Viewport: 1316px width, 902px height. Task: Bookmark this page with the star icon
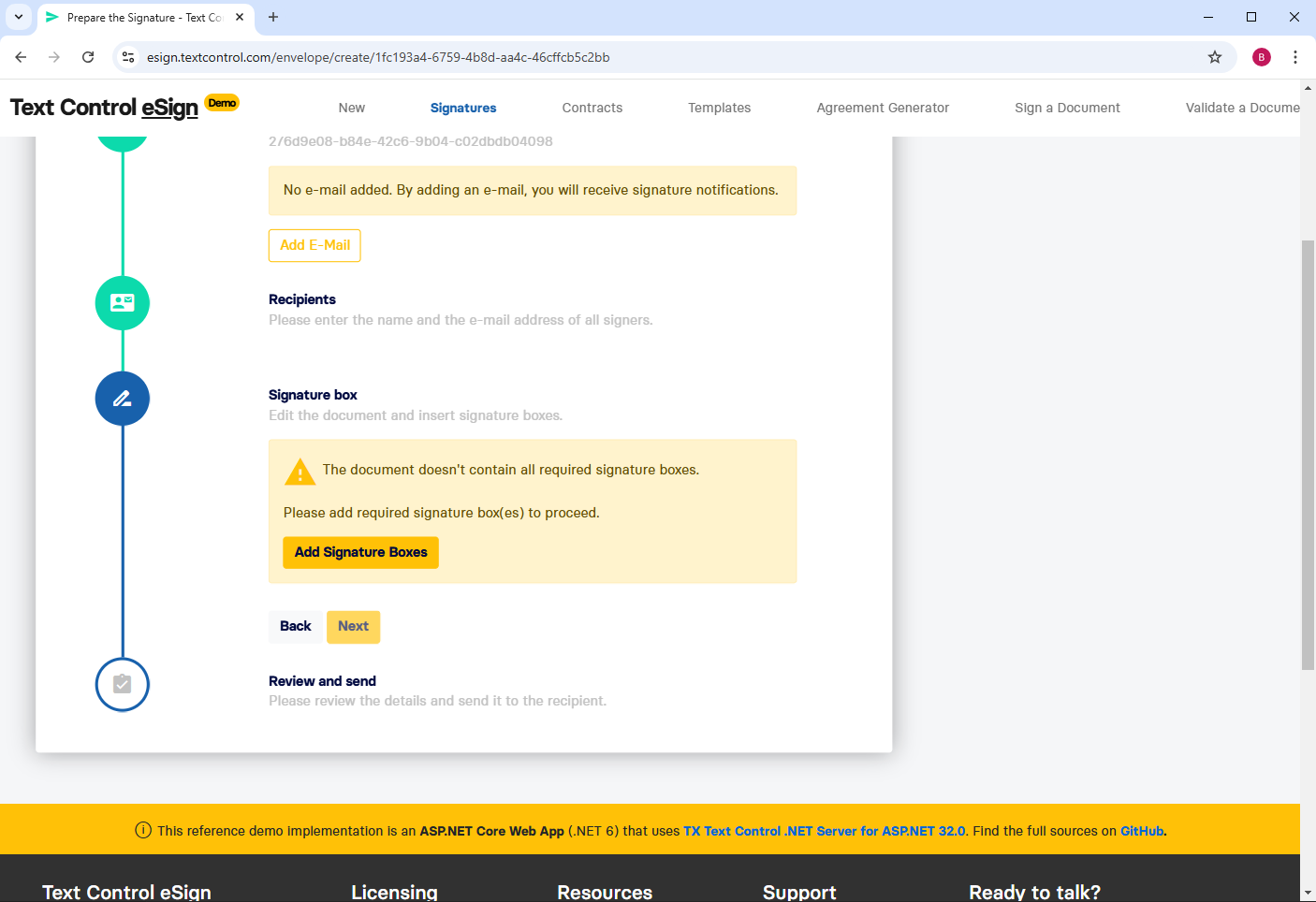coord(1215,57)
